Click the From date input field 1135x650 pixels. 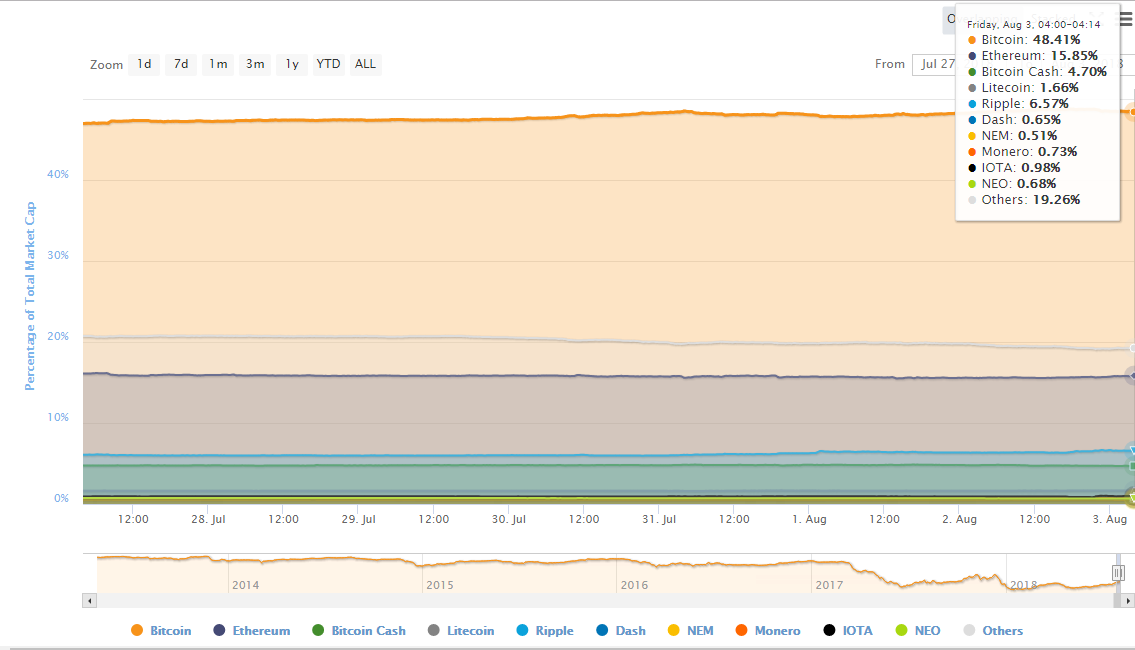tap(934, 64)
